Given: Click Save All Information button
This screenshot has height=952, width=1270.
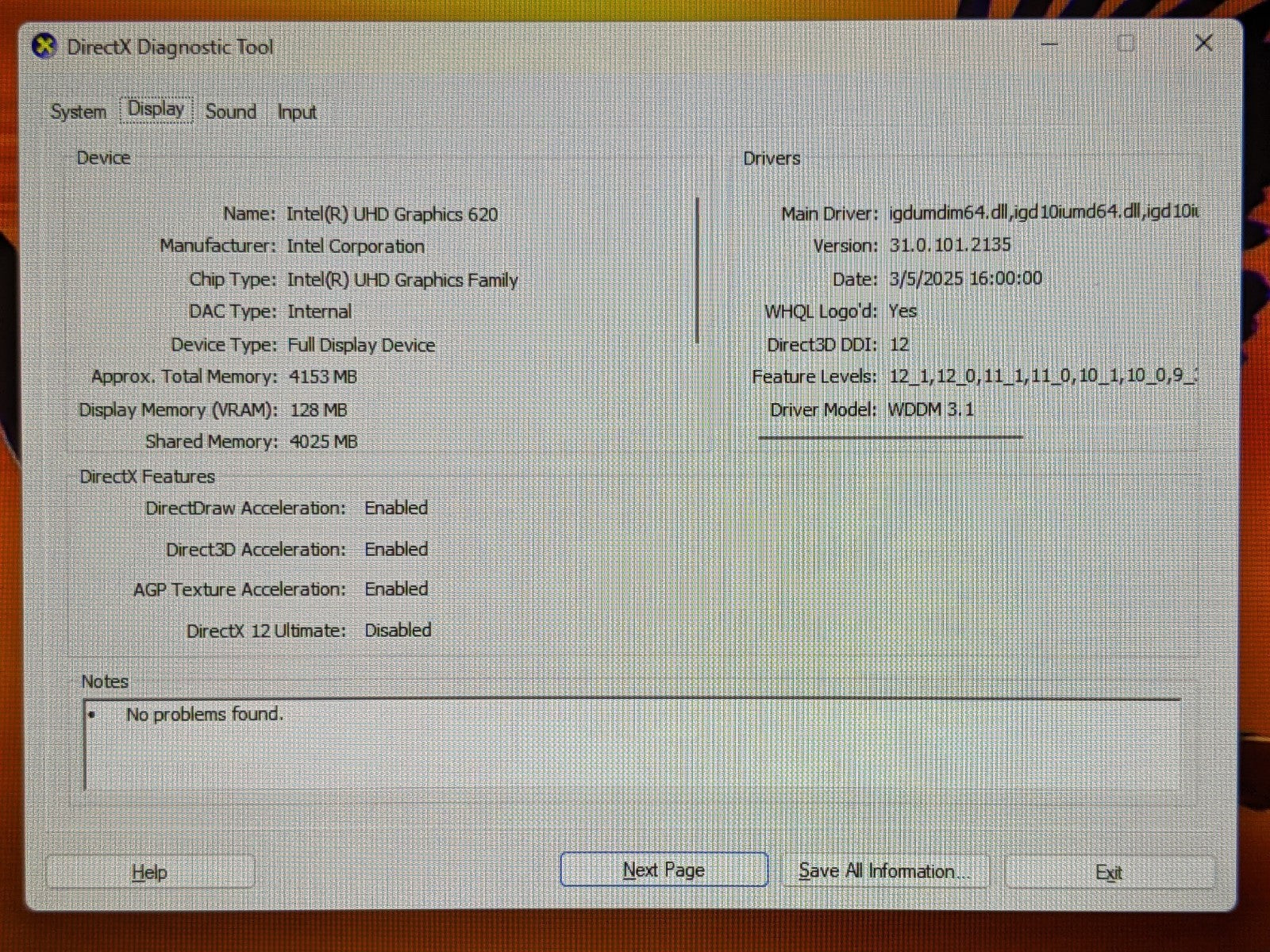Looking at the screenshot, I should (883, 871).
